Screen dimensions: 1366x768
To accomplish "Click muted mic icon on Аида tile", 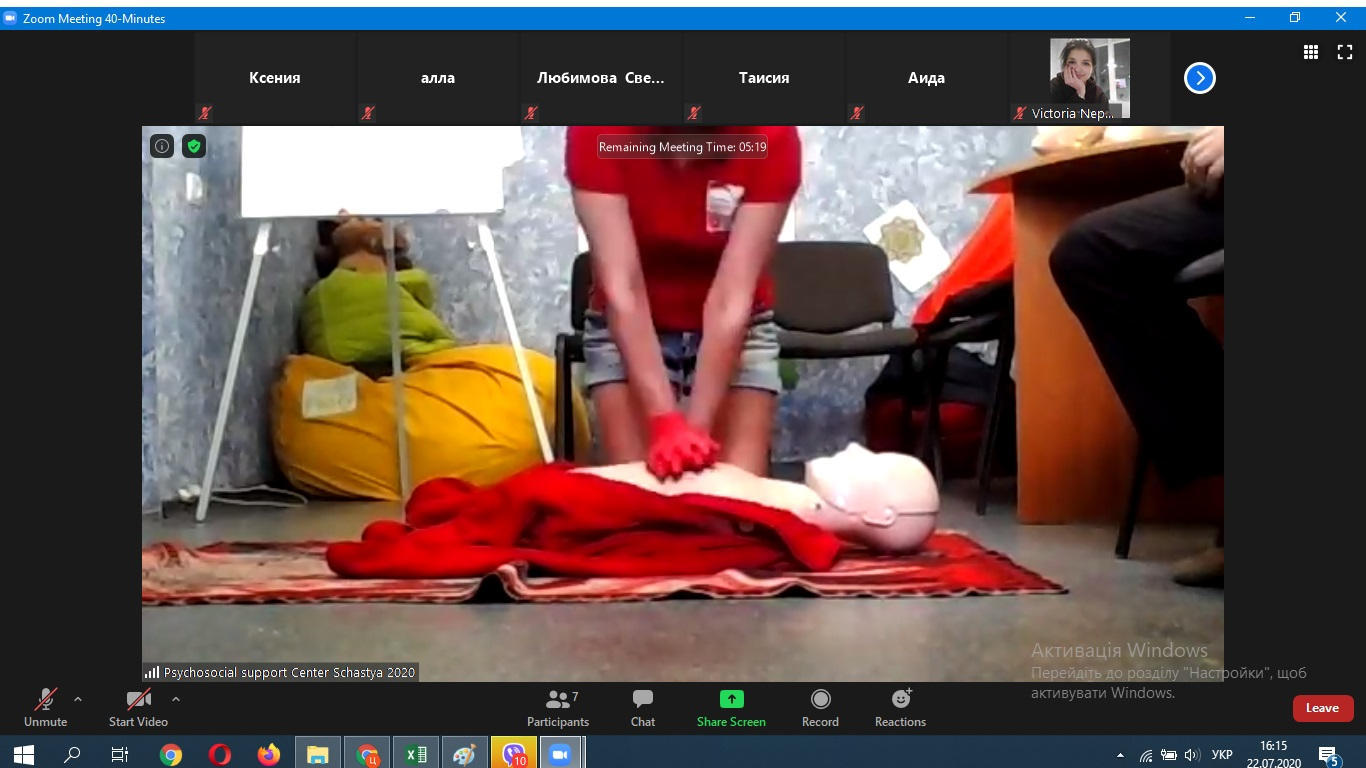I will coord(857,113).
